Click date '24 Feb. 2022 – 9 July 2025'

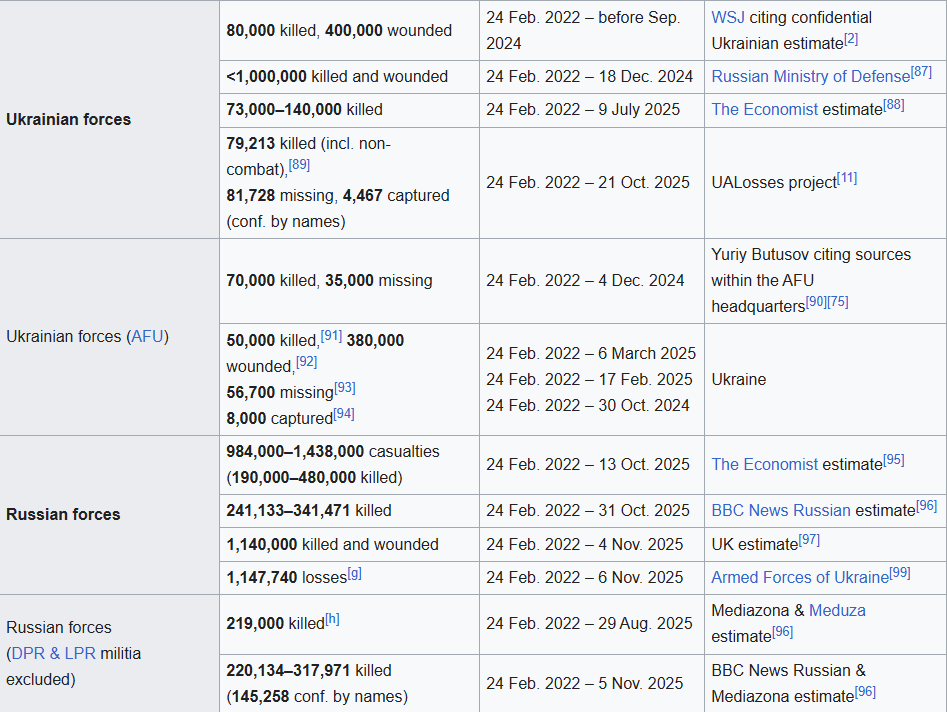tap(583, 110)
